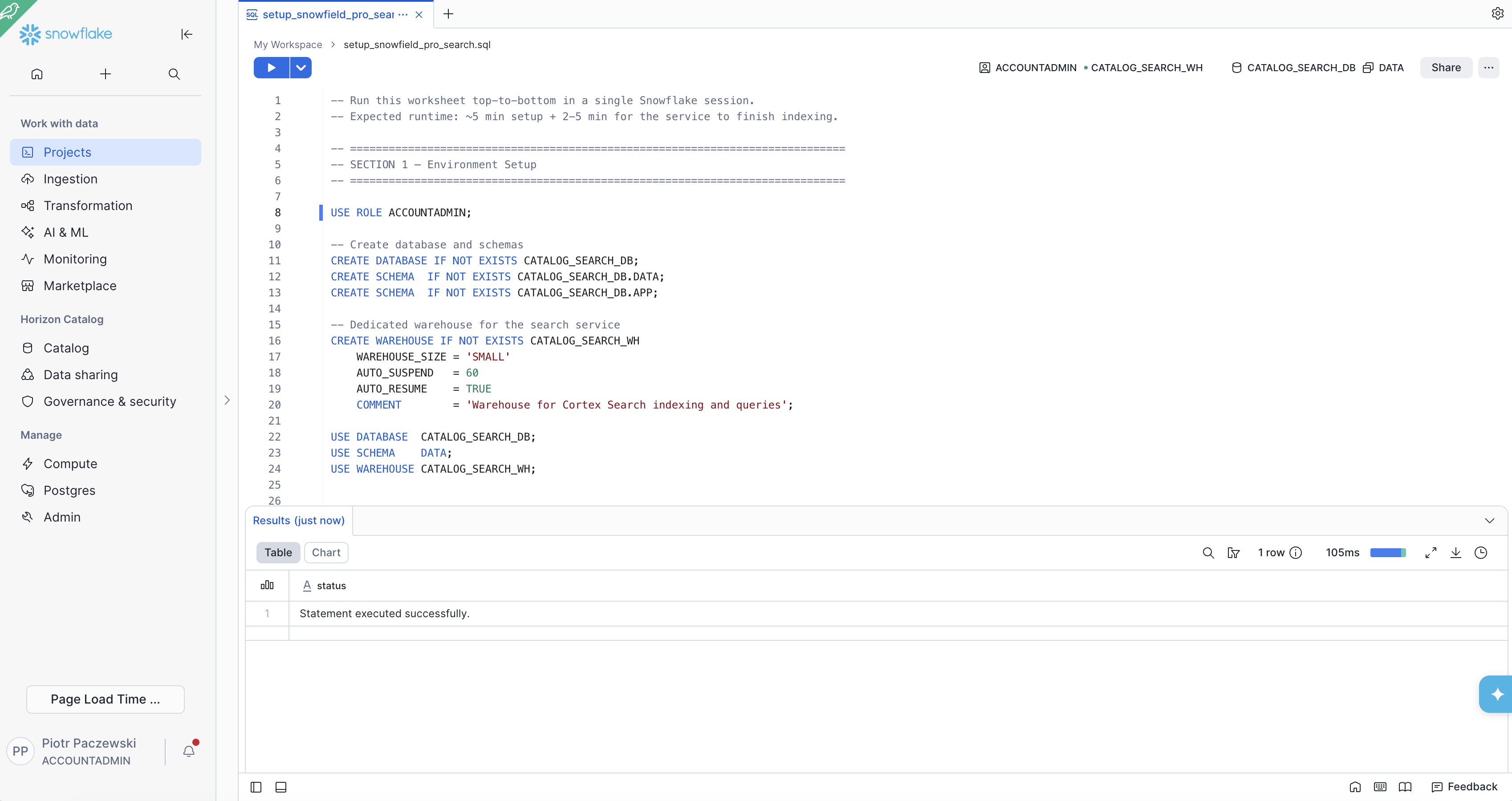Expand results to full screen
The height and width of the screenshot is (801, 1512).
(x=1431, y=553)
